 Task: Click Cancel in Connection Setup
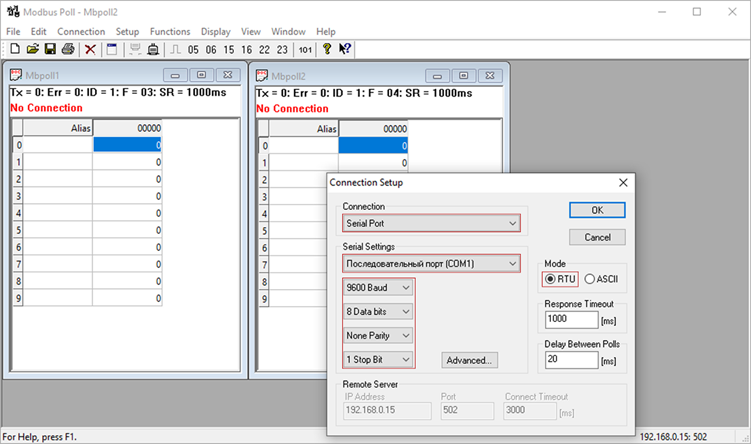597,237
